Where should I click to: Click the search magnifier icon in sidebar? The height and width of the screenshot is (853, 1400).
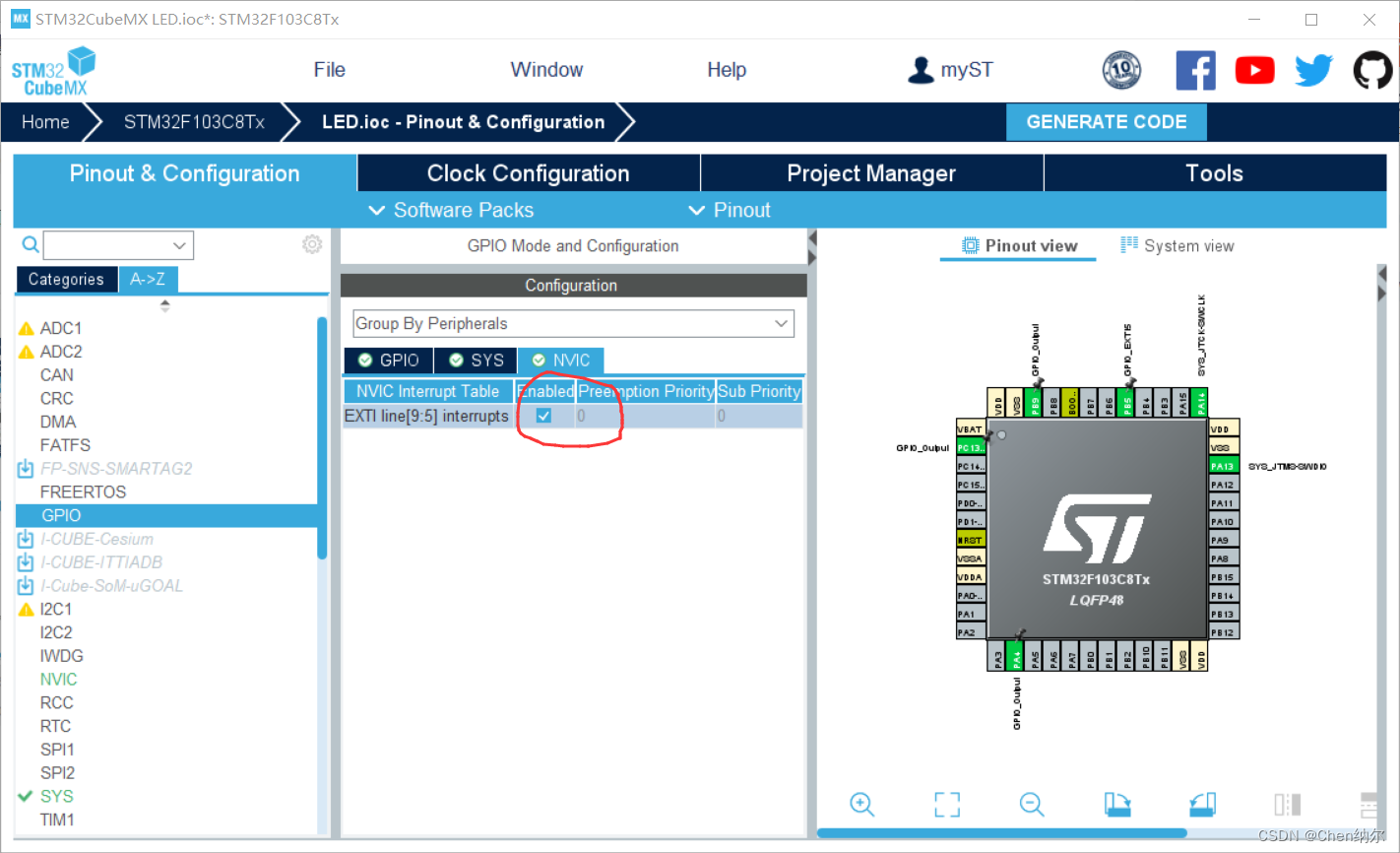coord(31,244)
